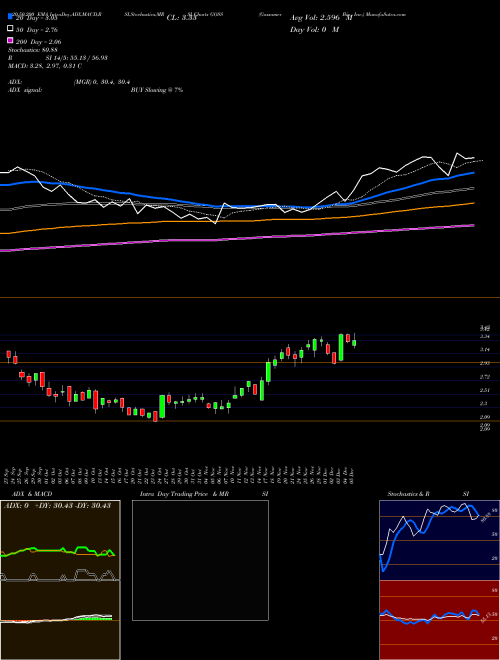Select the '50 Day - 2.76' legend text

pyautogui.click(x=37, y=30)
